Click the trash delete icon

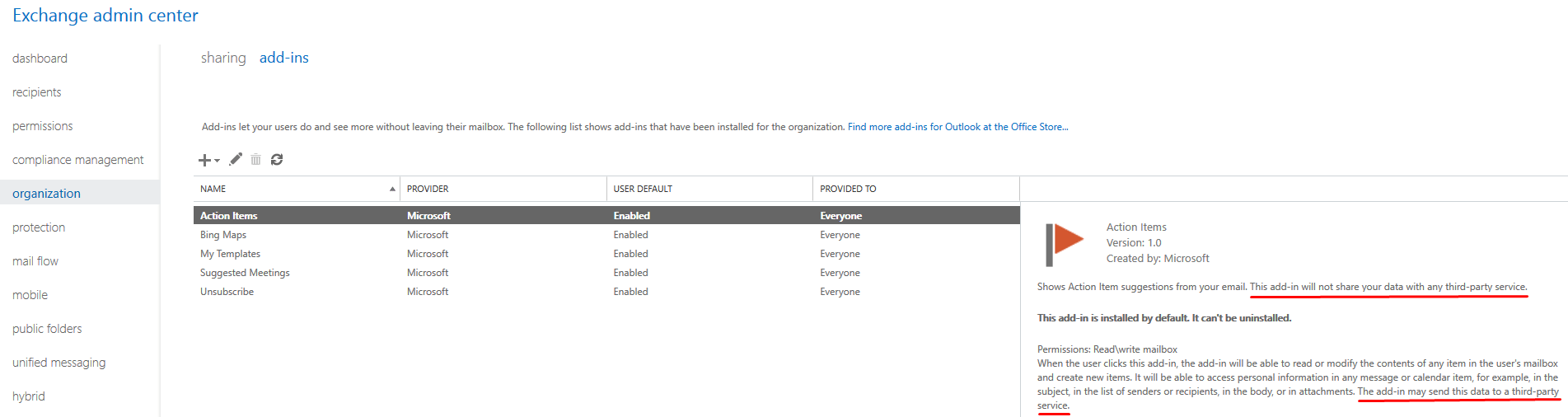click(256, 159)
